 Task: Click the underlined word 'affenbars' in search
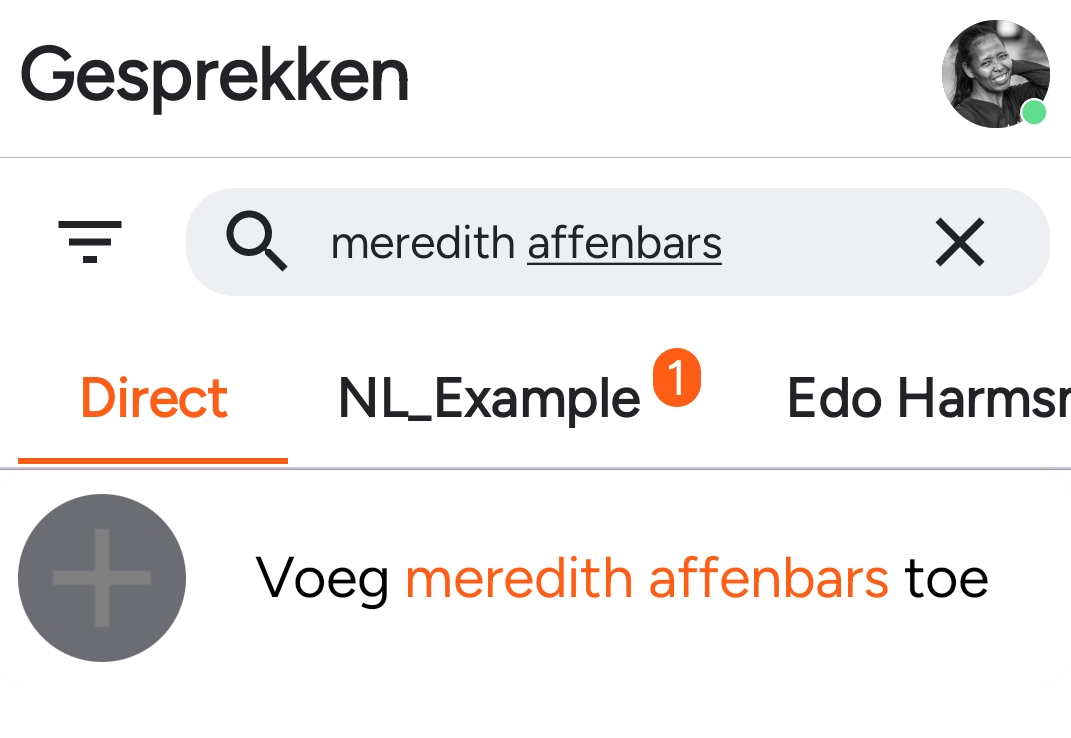point(623,242)
